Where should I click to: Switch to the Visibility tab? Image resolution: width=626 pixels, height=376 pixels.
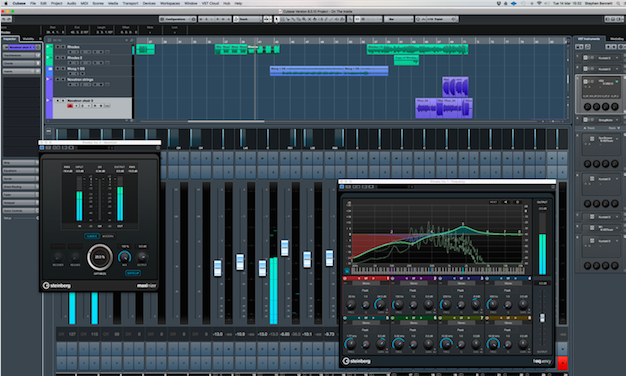28,39
